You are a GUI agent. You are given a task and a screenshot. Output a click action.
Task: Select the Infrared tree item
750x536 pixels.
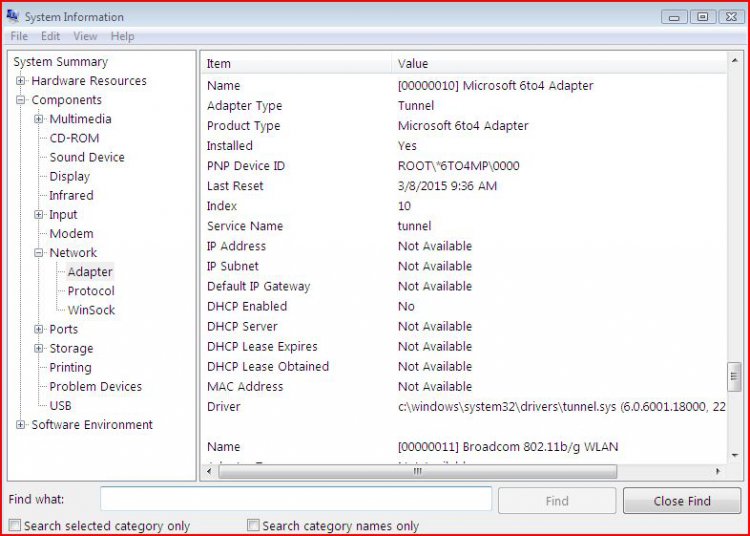coord(71,196)
